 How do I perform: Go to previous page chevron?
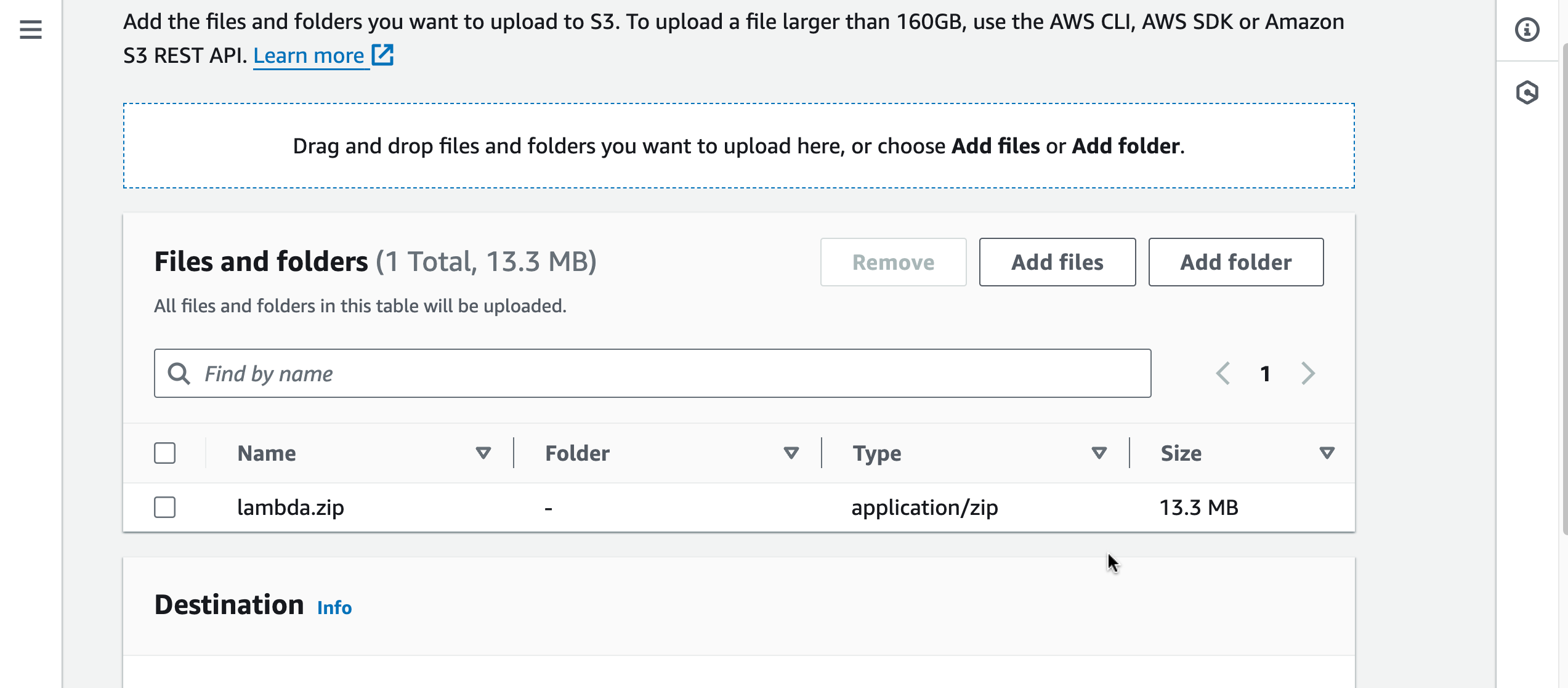tap(1223, 373)
